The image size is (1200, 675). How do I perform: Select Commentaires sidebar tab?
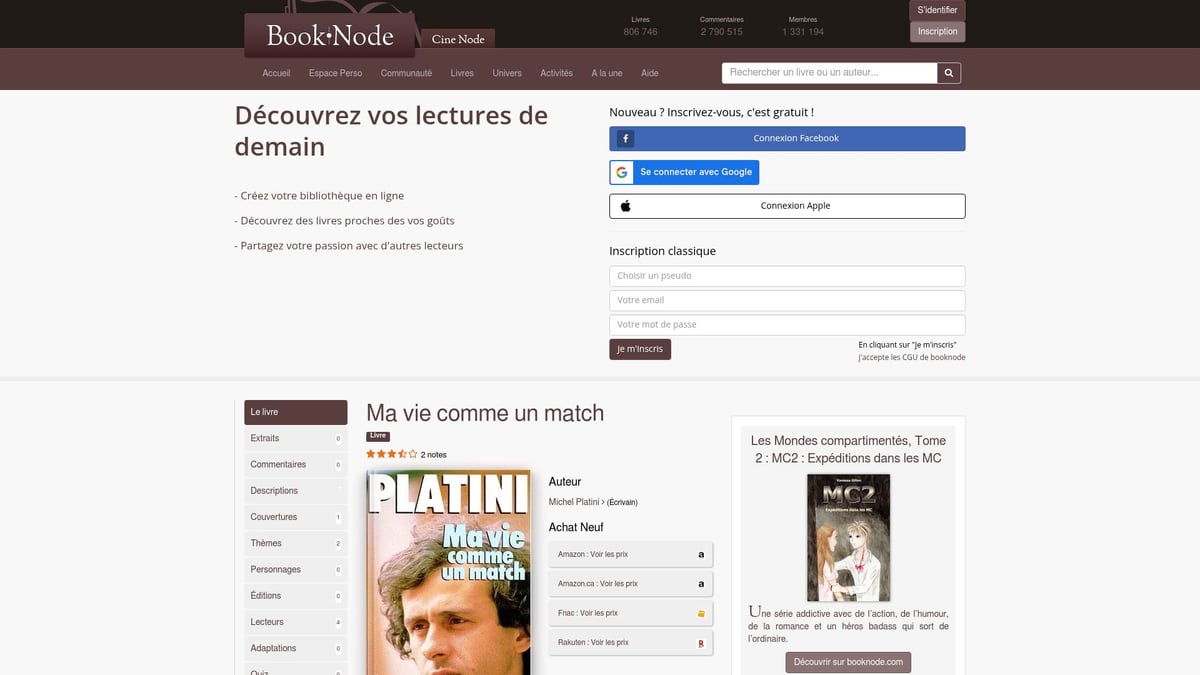(296, 465)
